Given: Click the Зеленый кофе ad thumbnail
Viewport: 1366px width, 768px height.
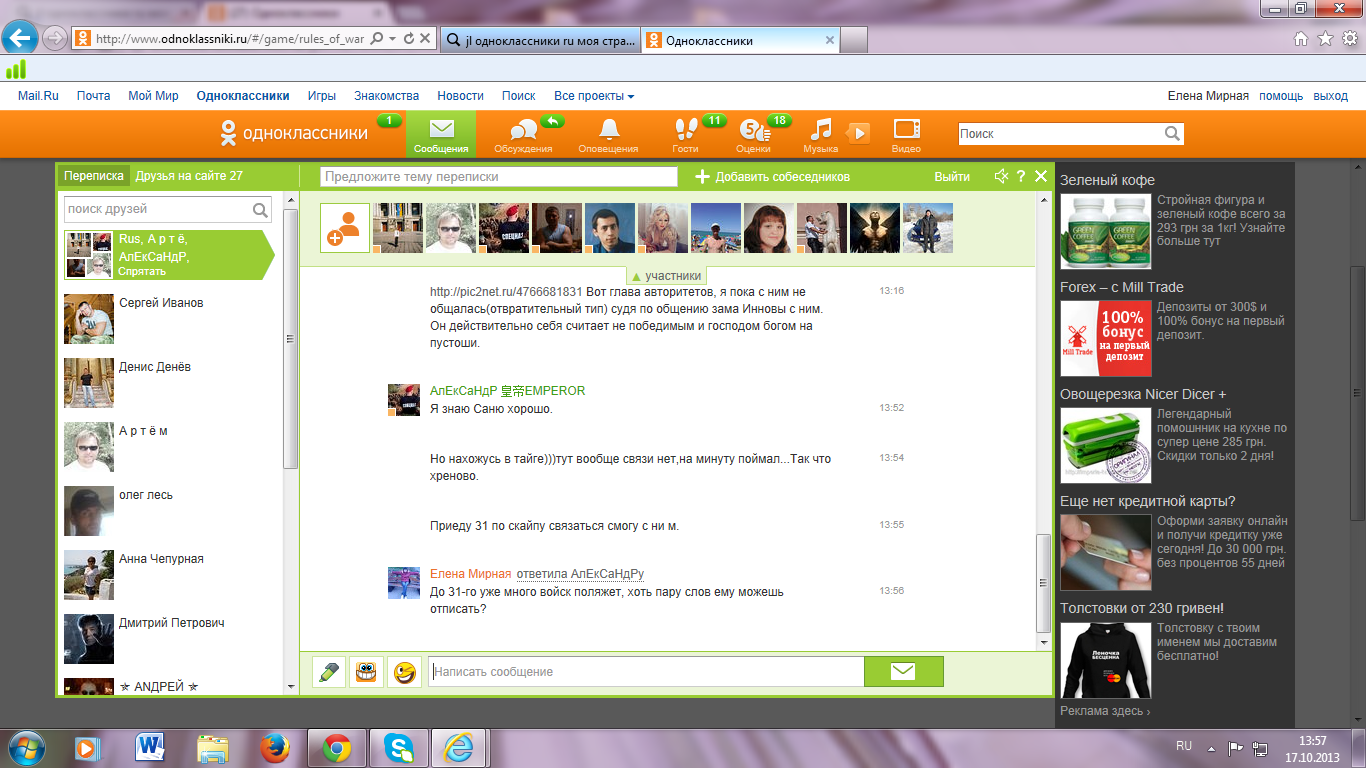Looking at the screenshot, I should coord(1106,231).
